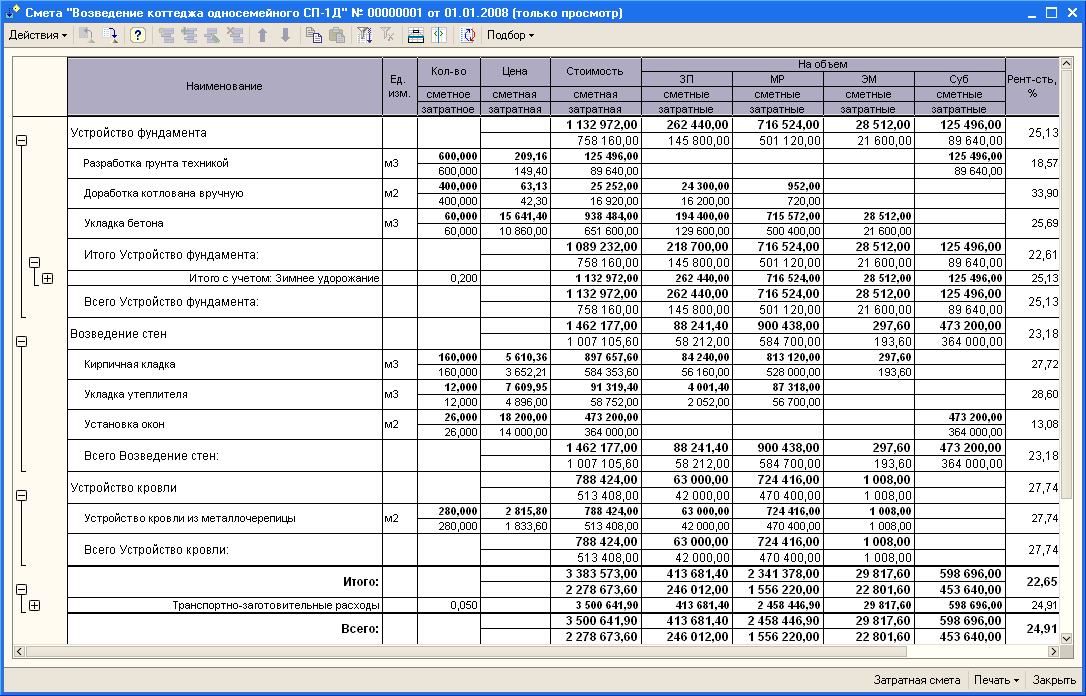Screen dimensions: 1086x696
Task: Click the Затратная смета button
Action: click(x=916, y=680)
